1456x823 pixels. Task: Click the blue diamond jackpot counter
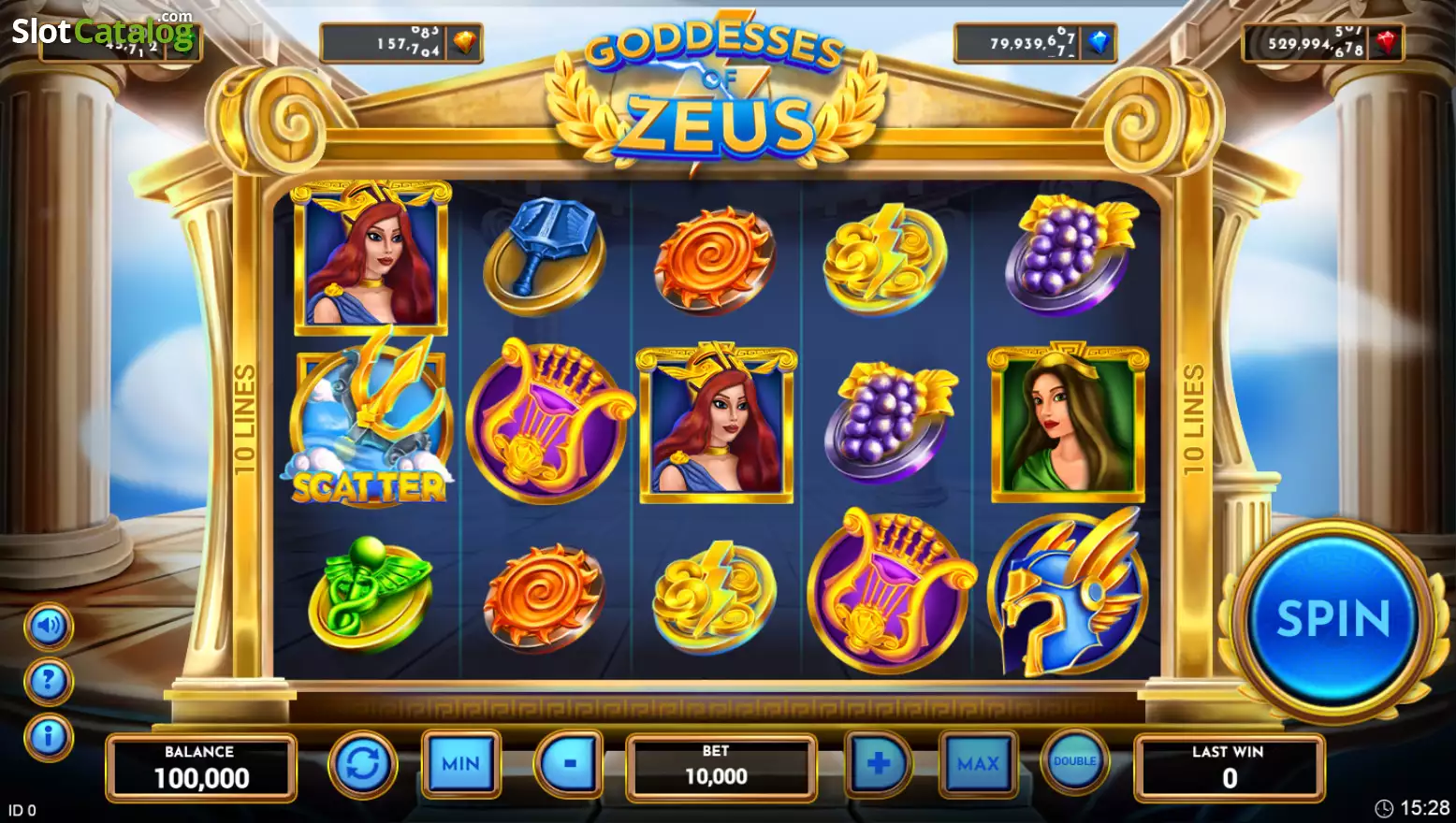pyautogui.click(x=1035, y=43)
